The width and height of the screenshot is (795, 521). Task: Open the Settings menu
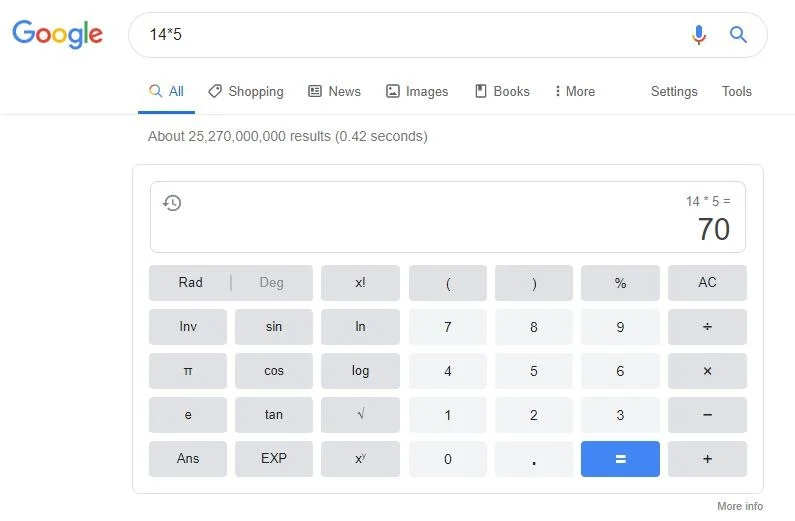tap(674, 91)
